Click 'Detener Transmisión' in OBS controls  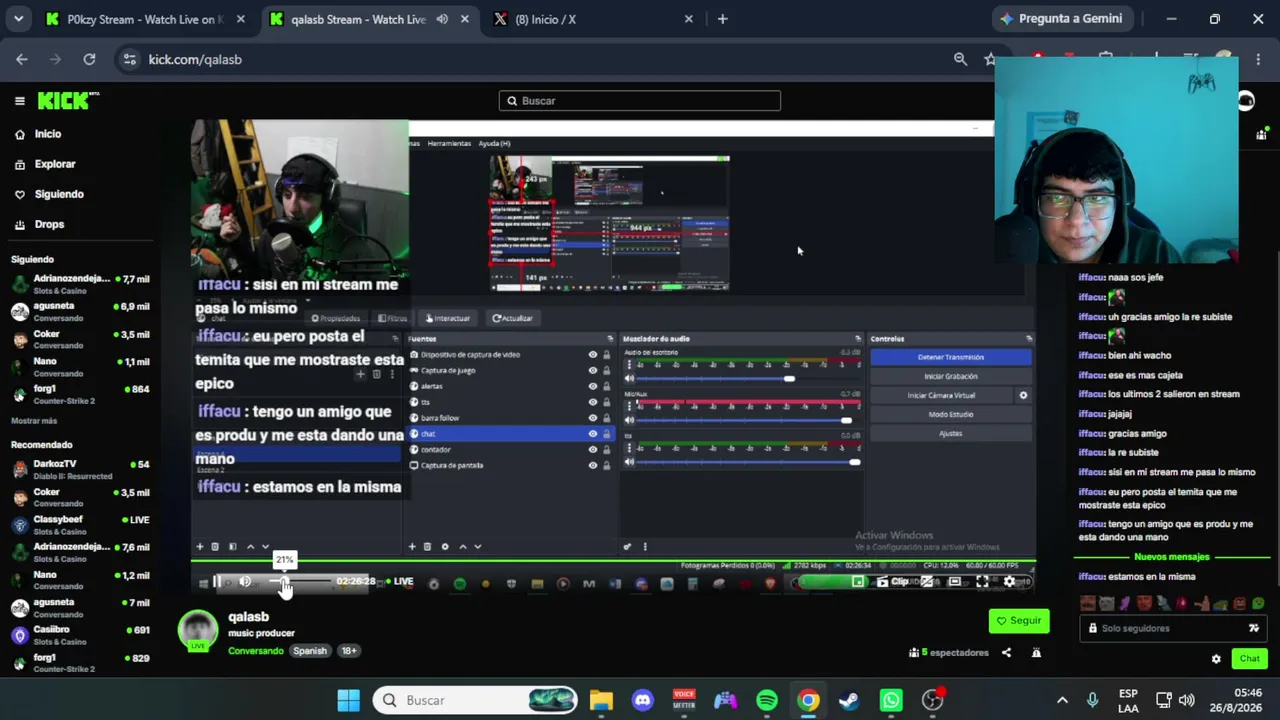tap(950, 357)
